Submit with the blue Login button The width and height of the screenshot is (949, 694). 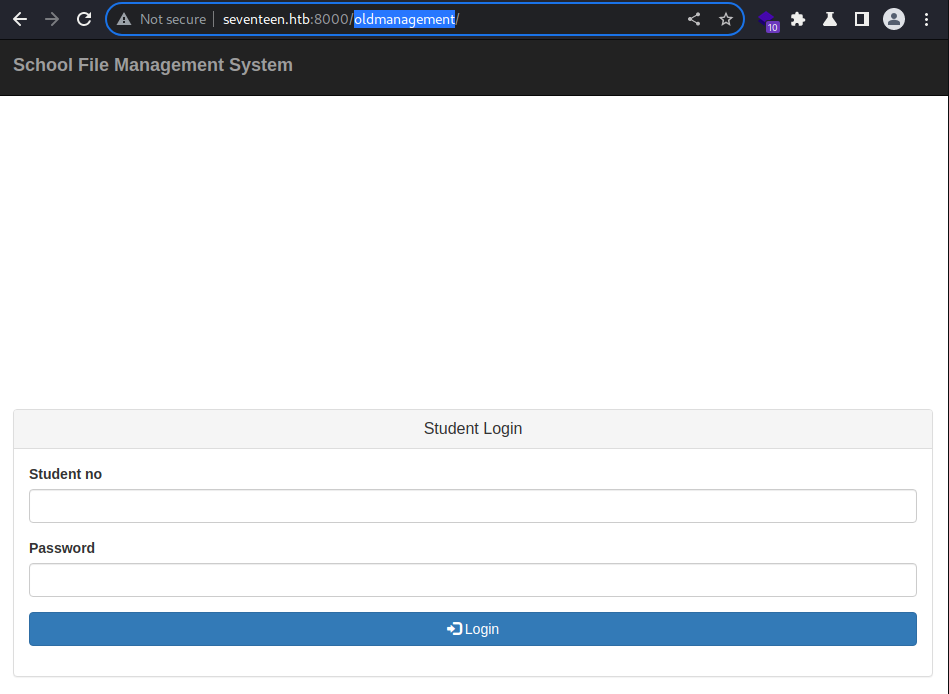click(x=473, y=629)
